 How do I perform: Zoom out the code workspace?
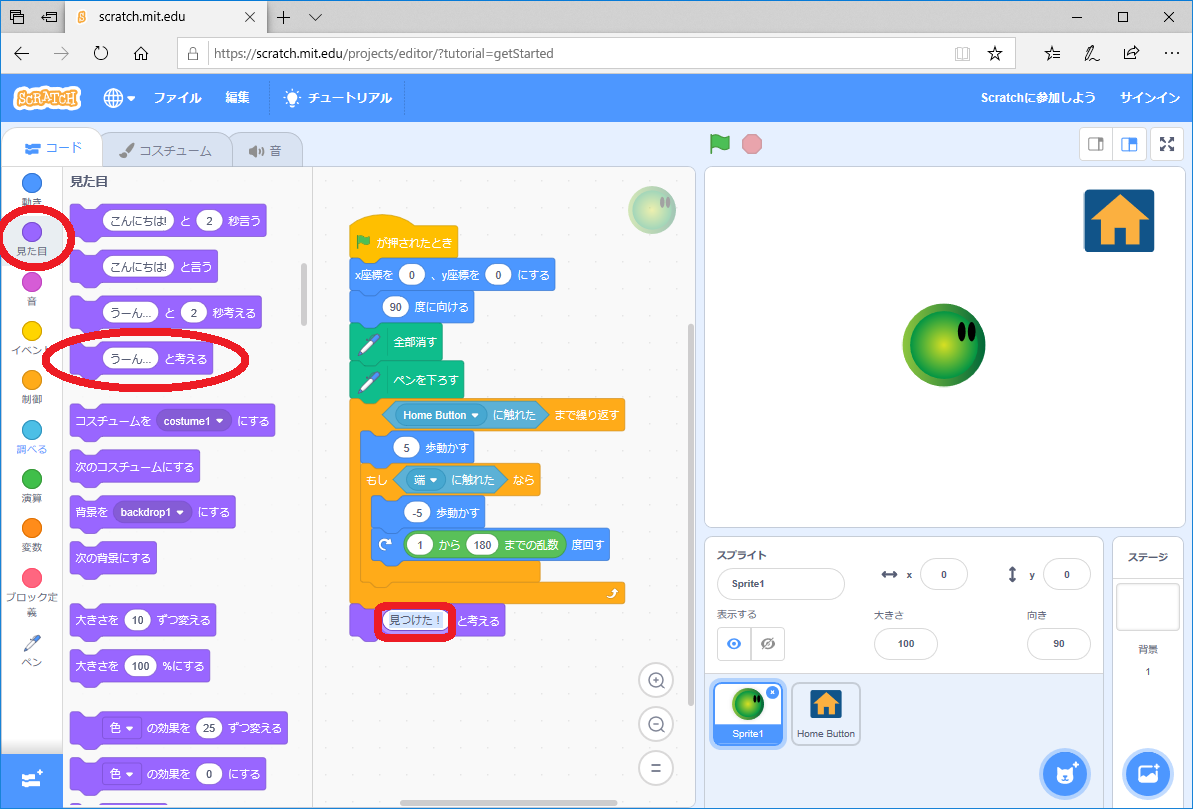(656, 725)
